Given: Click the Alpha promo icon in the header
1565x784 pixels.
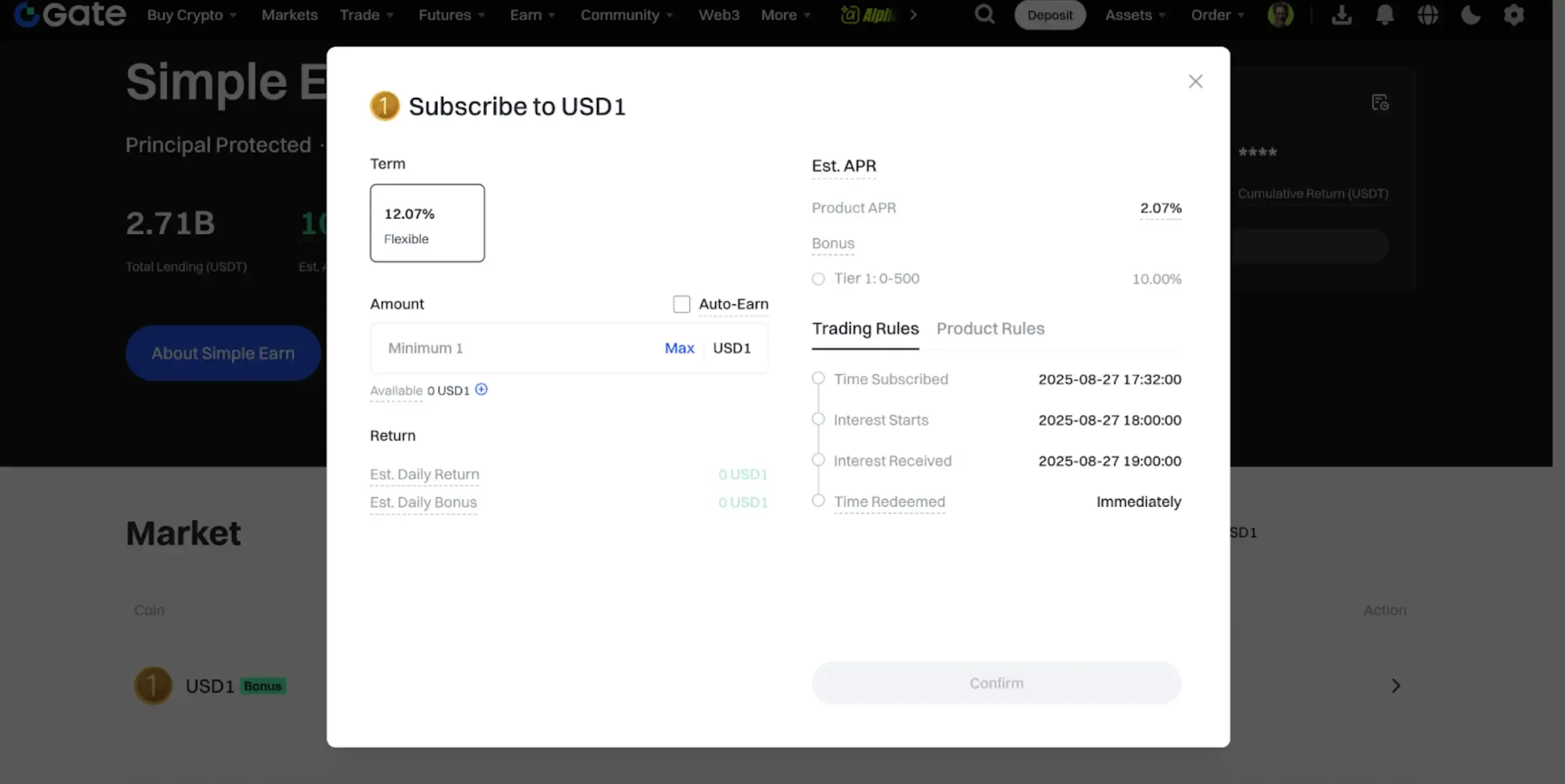Looking at the screenshot, I should (850, 14).
